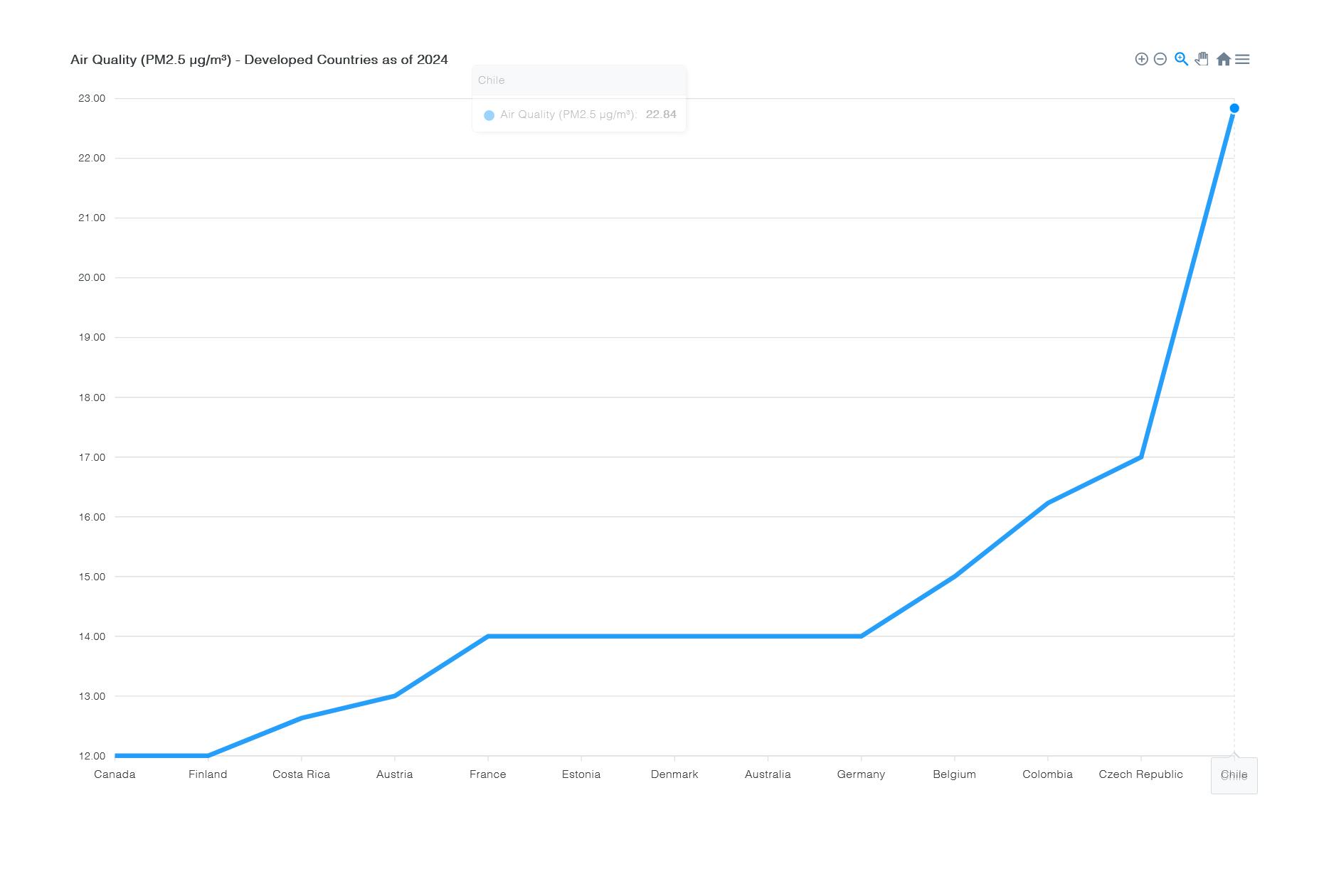Click the Austria x-axis label
The height and width of the screenshot is (896, 1319).
tap(394, 774)
